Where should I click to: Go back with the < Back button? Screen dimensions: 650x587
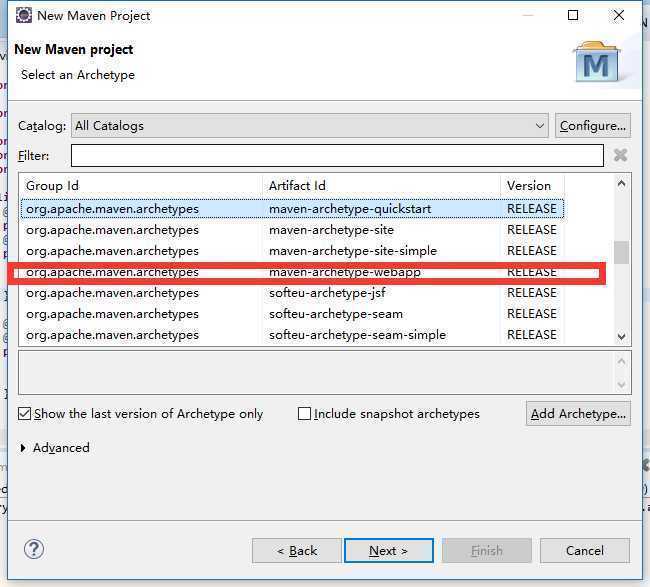point(297,551)
